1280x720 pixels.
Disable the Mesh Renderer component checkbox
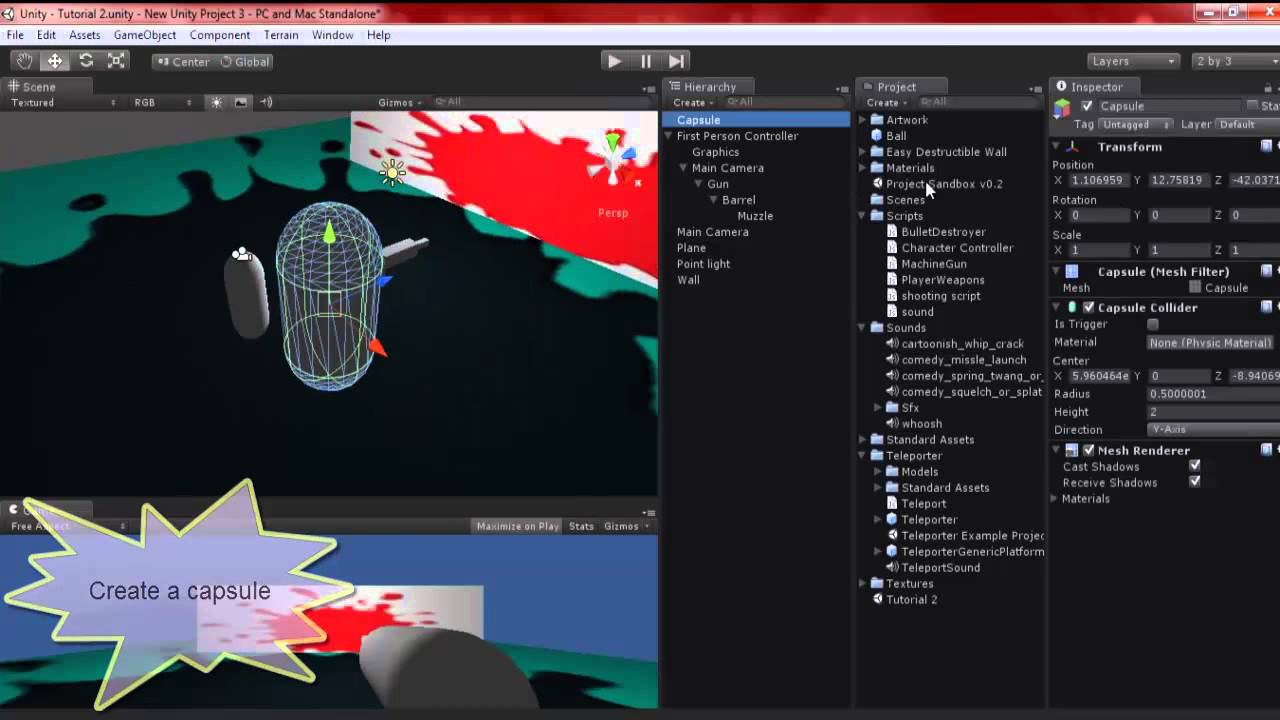click(x=1089, y=451)
